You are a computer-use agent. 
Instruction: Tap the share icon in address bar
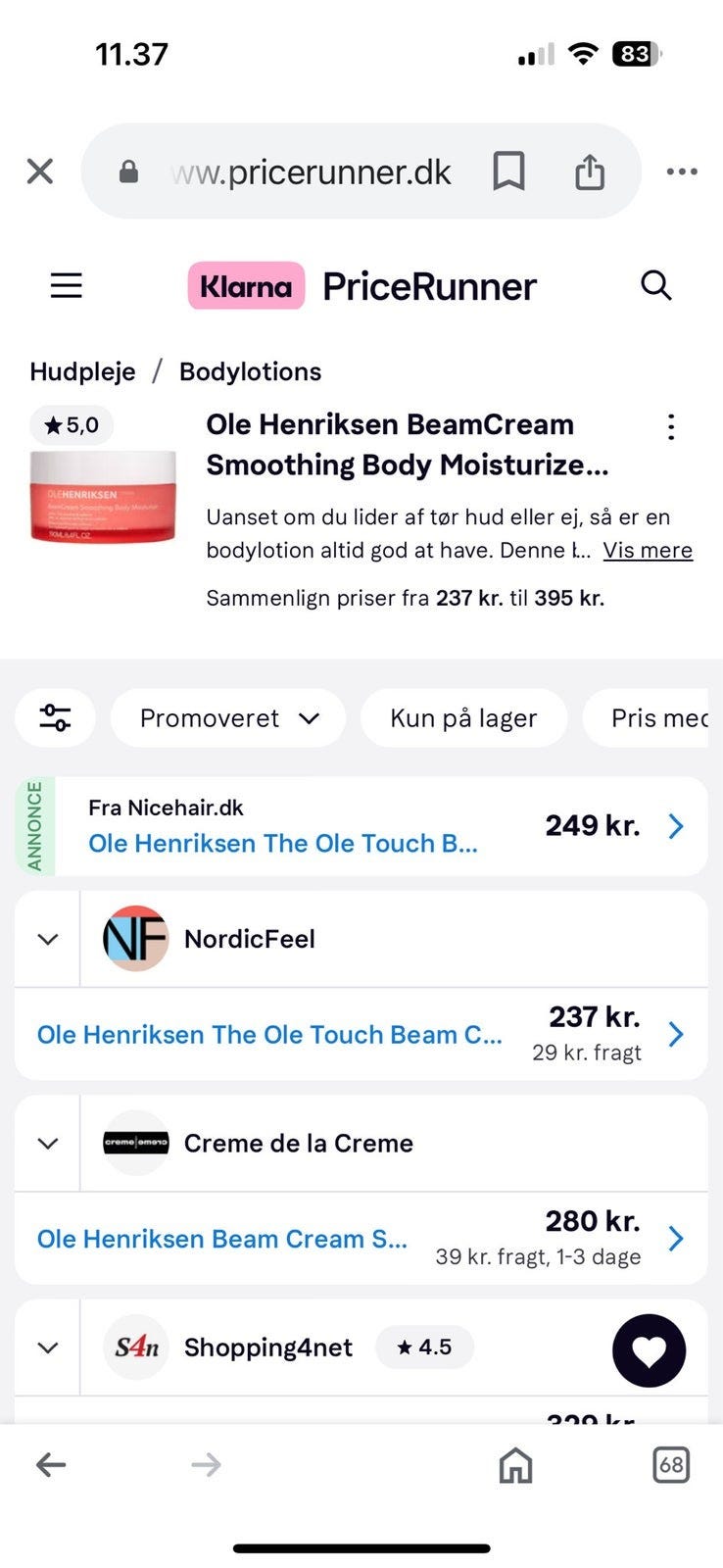[590, 171]
